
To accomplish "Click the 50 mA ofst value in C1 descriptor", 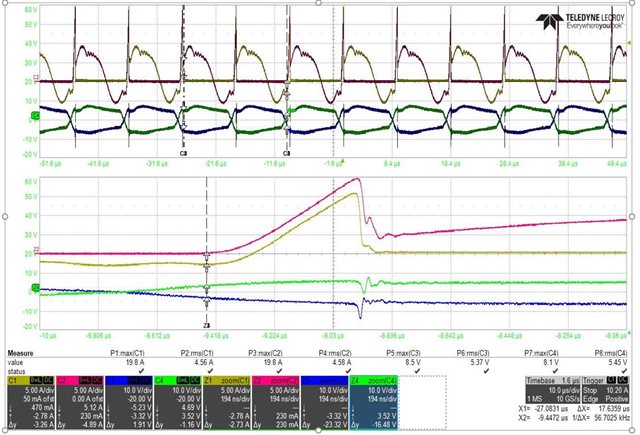I will 38,398.
